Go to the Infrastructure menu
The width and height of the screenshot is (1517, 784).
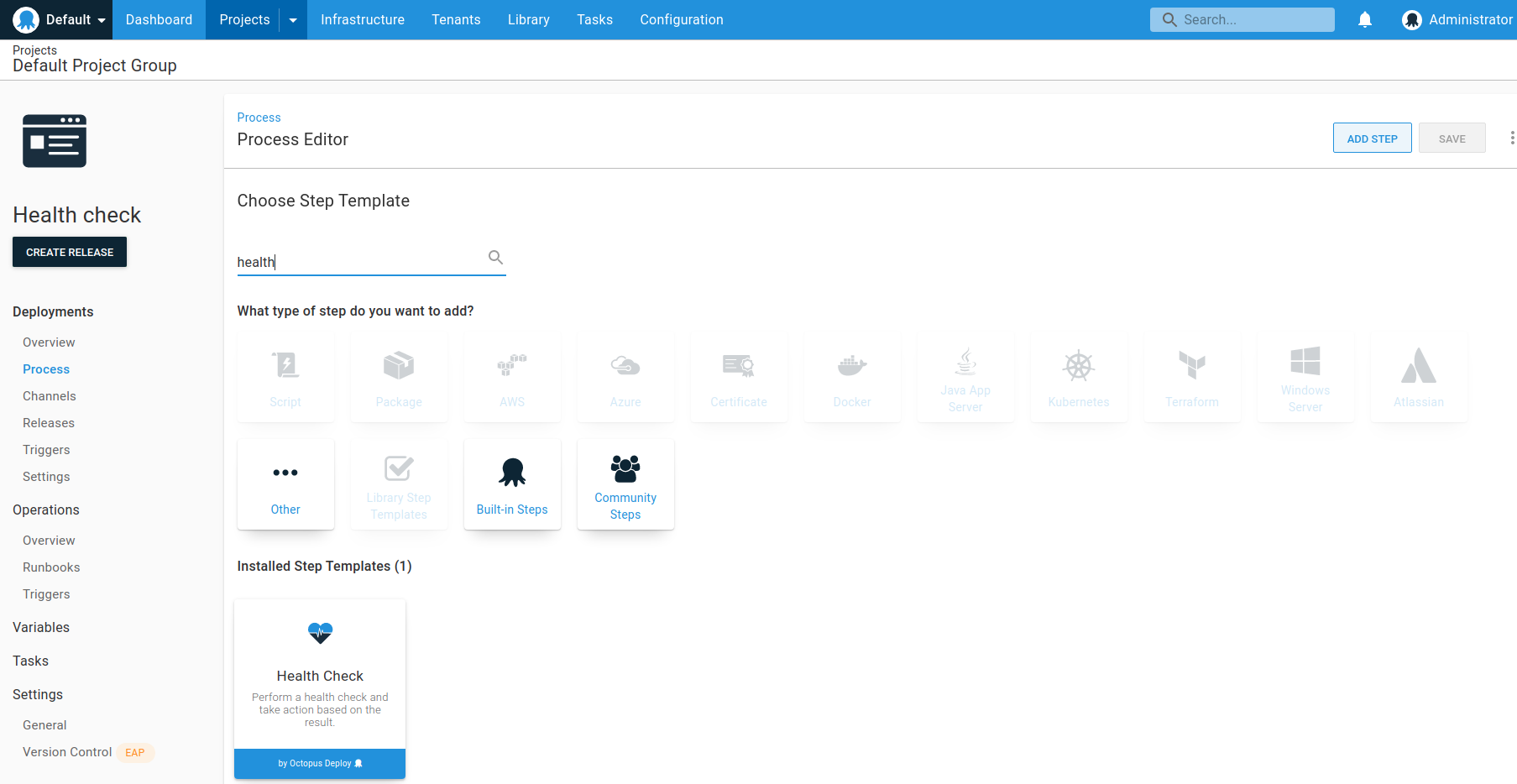point(363,19)
